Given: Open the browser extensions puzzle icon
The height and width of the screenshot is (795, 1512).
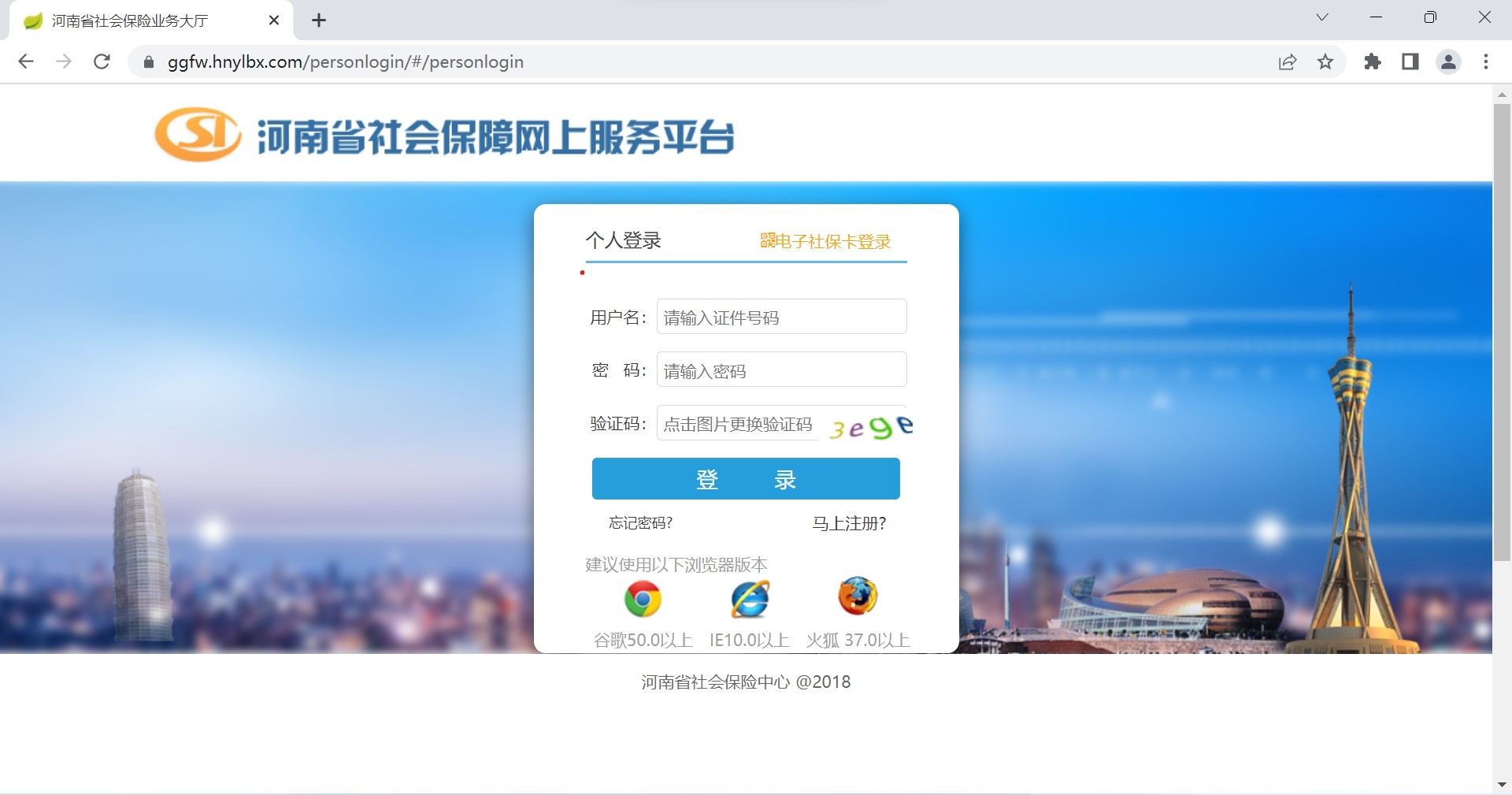Looking at the screenshot, I should pos(1373,61).
